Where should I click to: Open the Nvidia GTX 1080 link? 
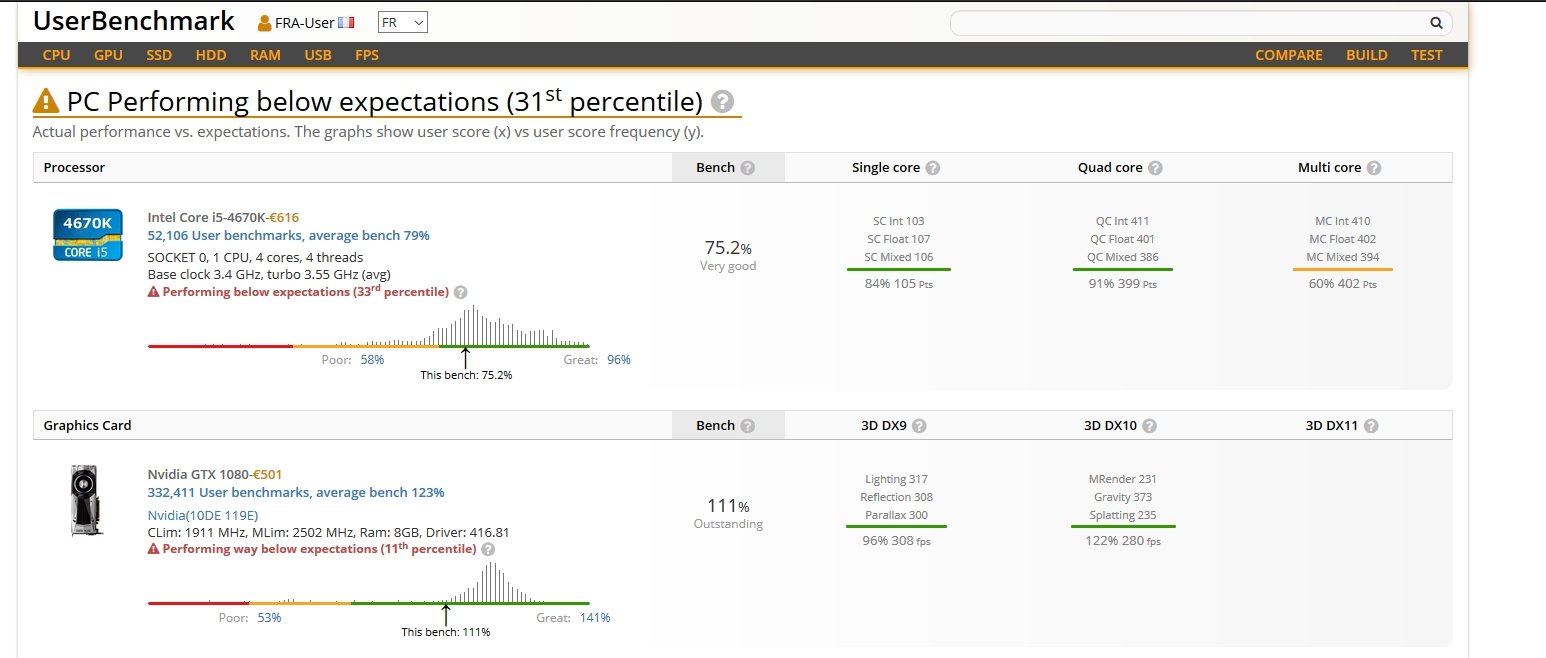(199, 474)
